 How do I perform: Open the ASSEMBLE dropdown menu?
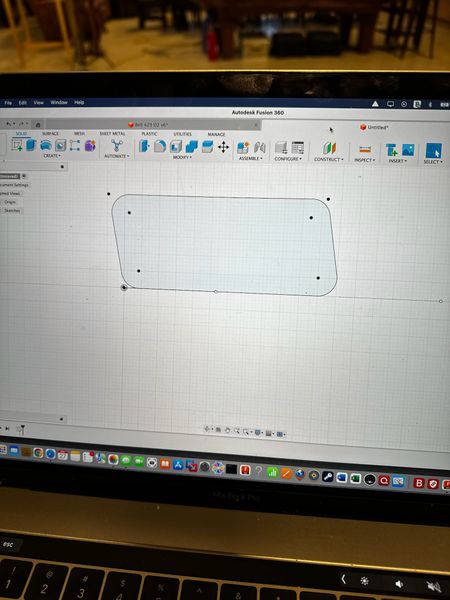pos(251,158)
